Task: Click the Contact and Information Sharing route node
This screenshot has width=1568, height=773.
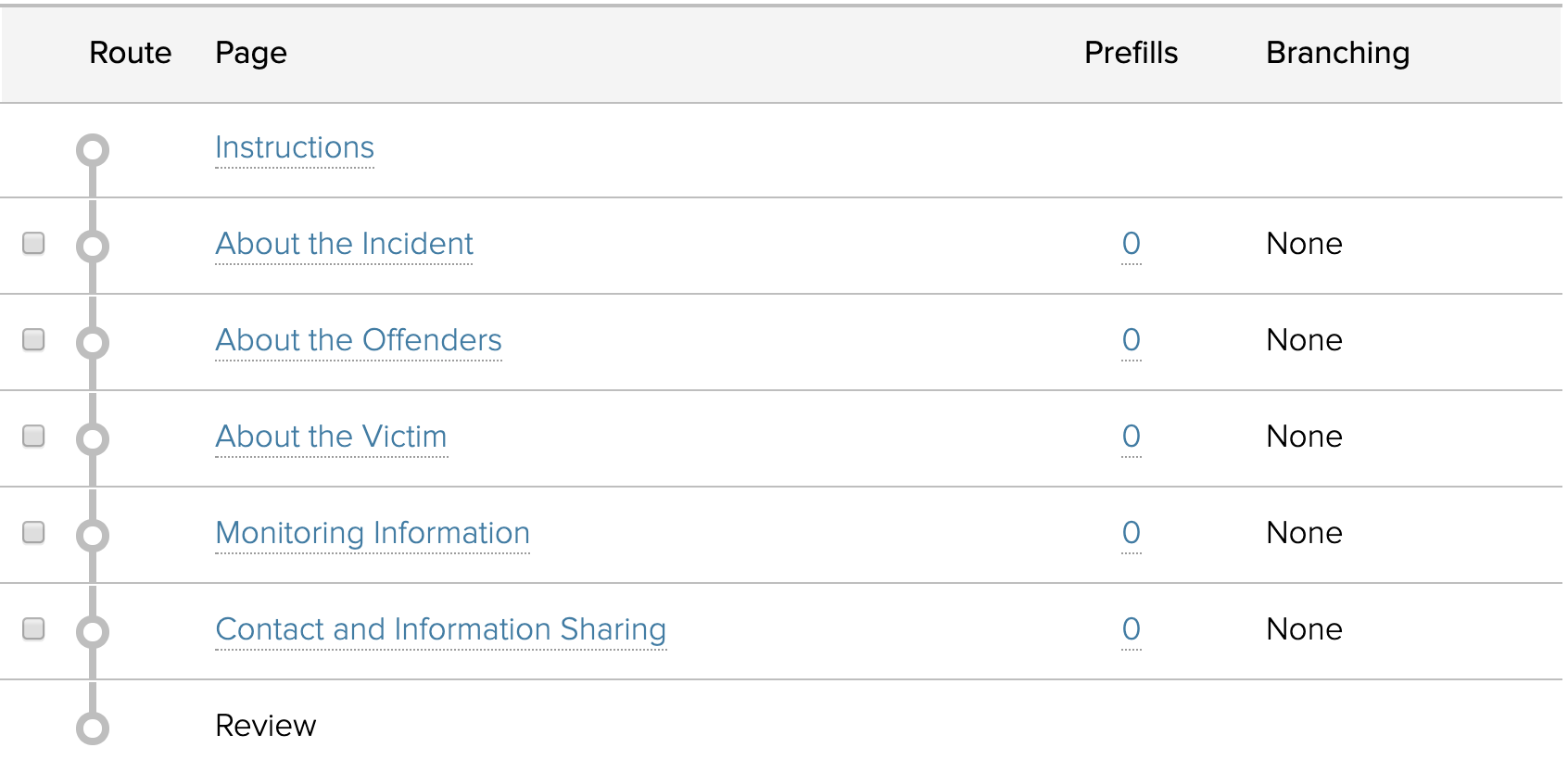Action: pyautogui.click(x=93, y=631)
